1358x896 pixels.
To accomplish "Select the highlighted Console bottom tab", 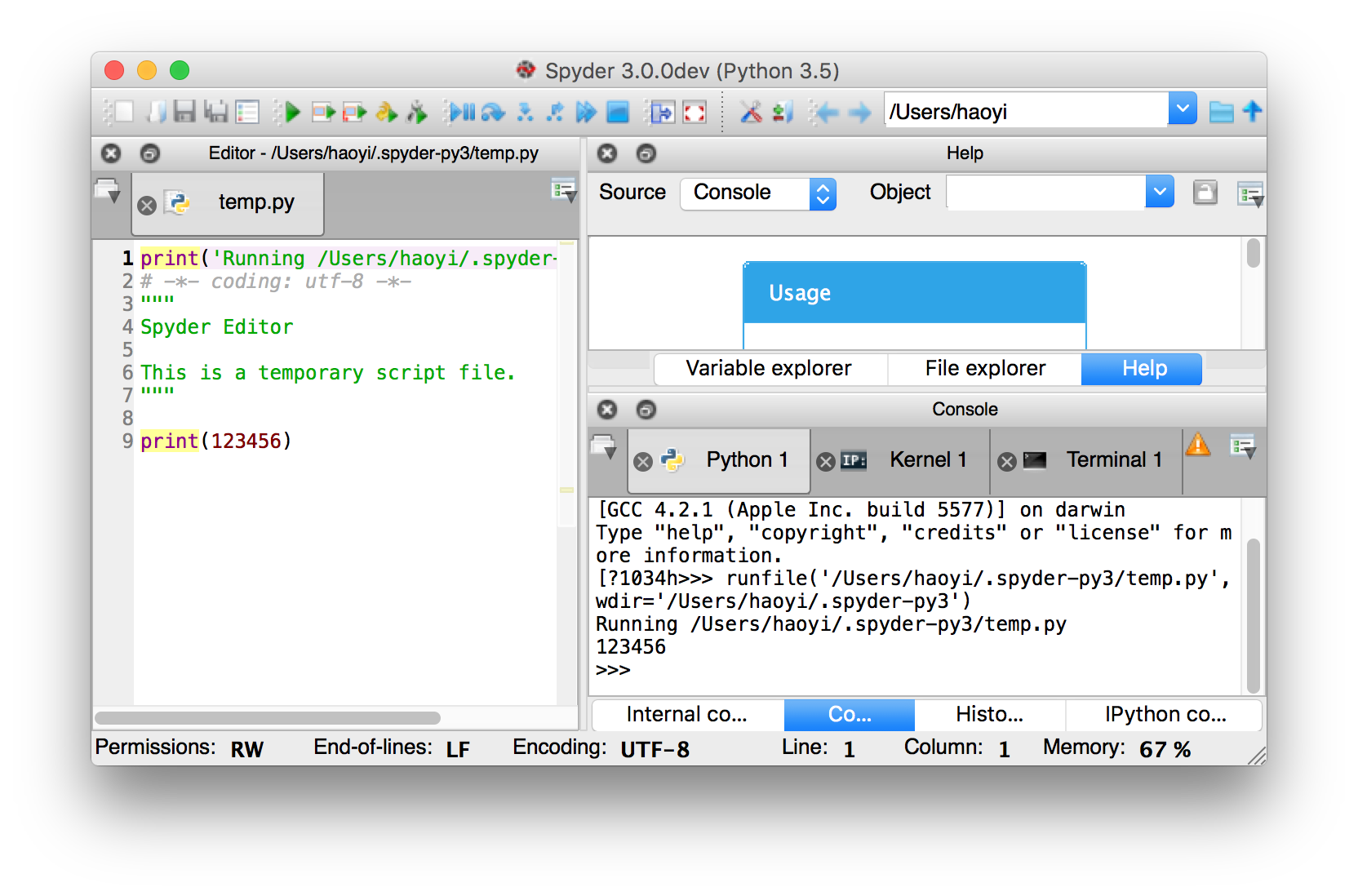I will click(850, 715).
